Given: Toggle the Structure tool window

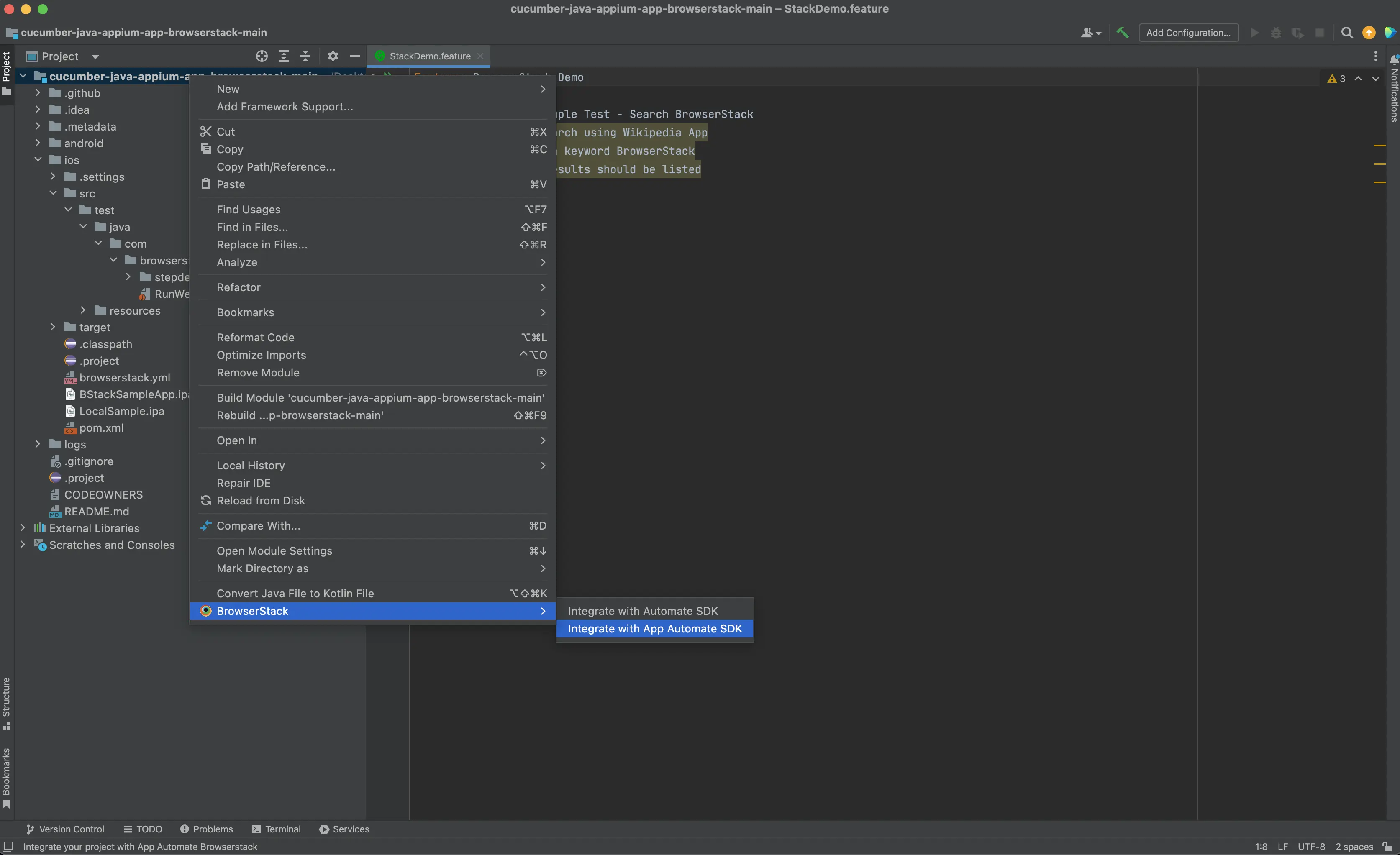Looking at the screenshot, I should pyautogui.click(x=6, y=702).
